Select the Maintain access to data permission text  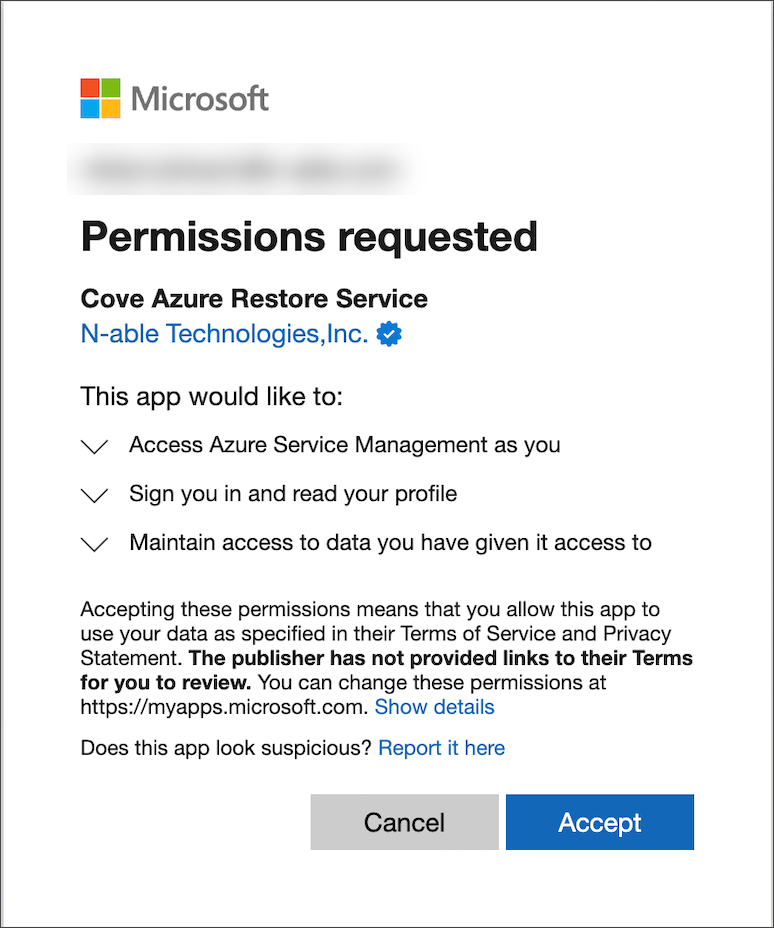pyautogui.click(x=390, y=543)
